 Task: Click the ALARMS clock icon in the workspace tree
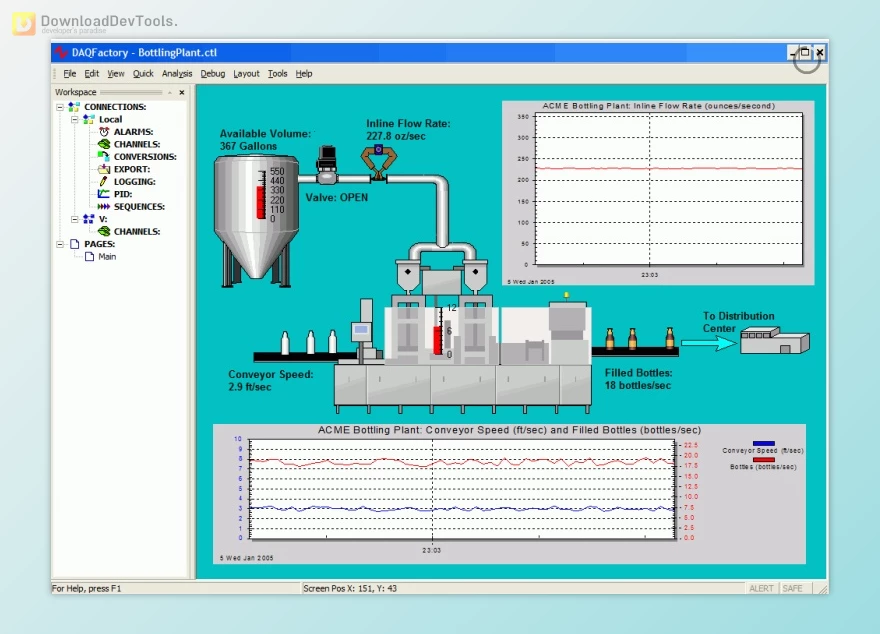click(x=104, y=132)
